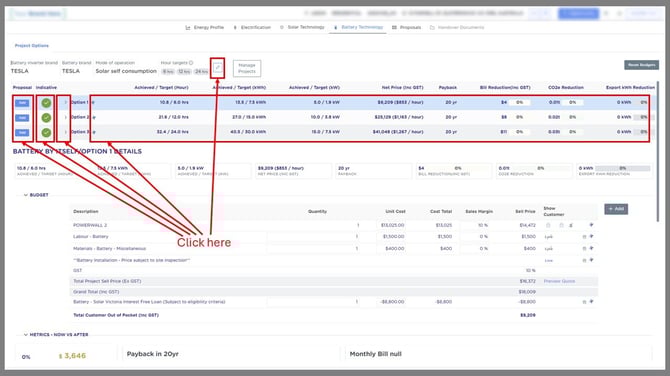Screen dimensions: 670x376
Task: Click the + Add budget item button
Action: (x=616, y=209)
